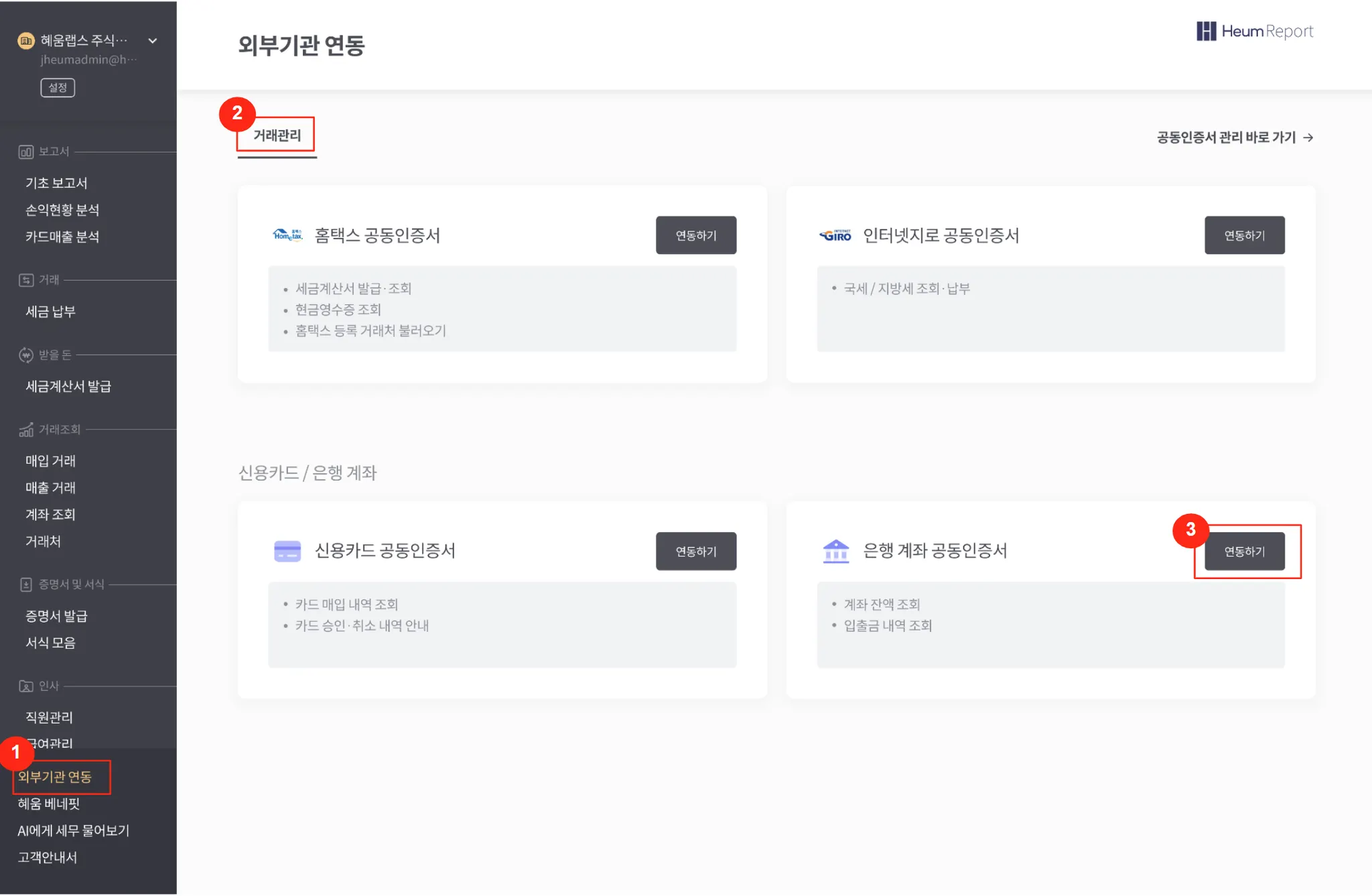Viewport: 1372px width, 896px height.
Task: Click the bank building icon
Action: pos(835,551)
